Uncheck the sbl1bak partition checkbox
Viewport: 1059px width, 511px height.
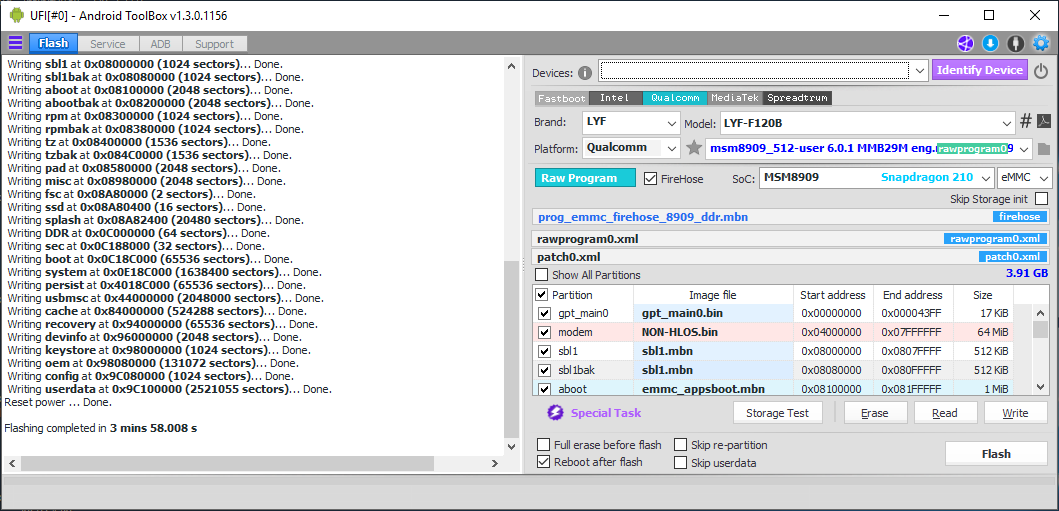tap(544, 371)
